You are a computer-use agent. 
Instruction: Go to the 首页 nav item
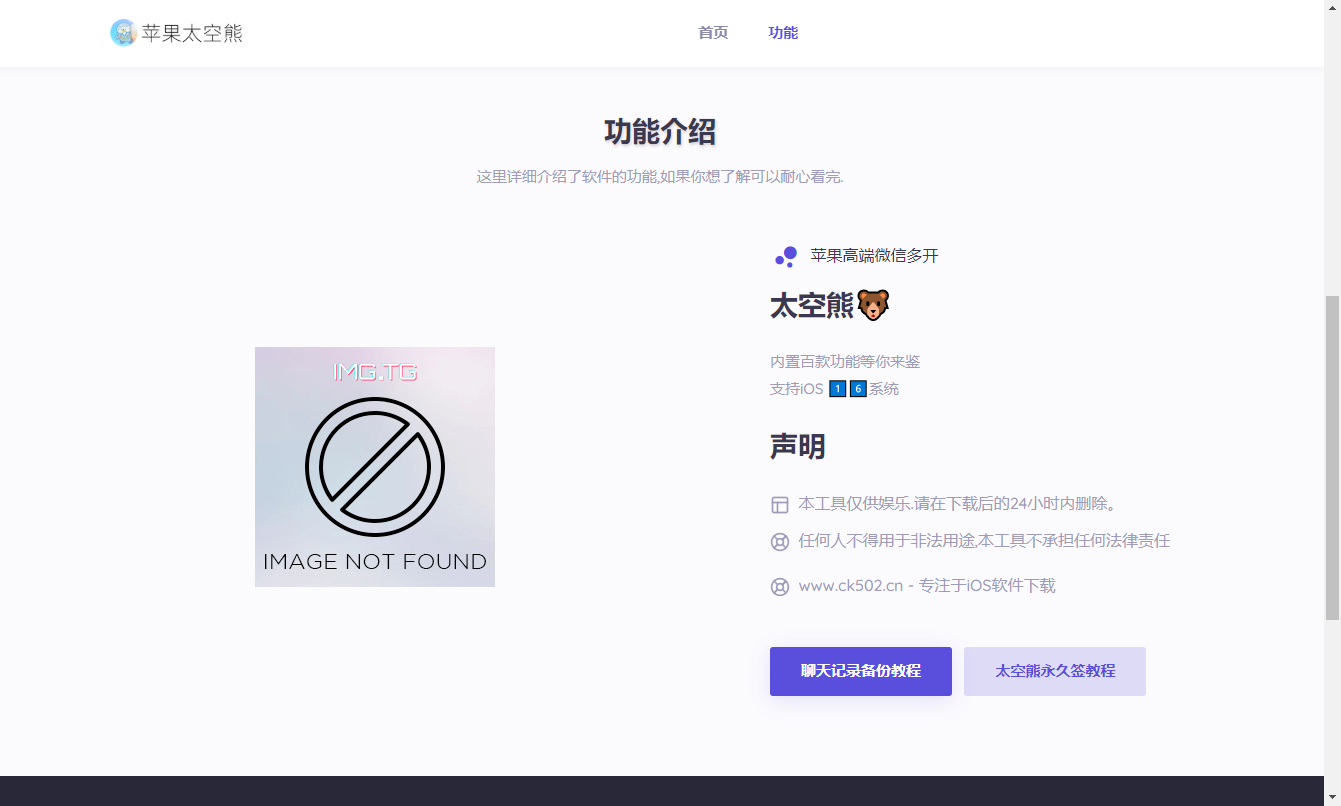(x=713, y=33)
